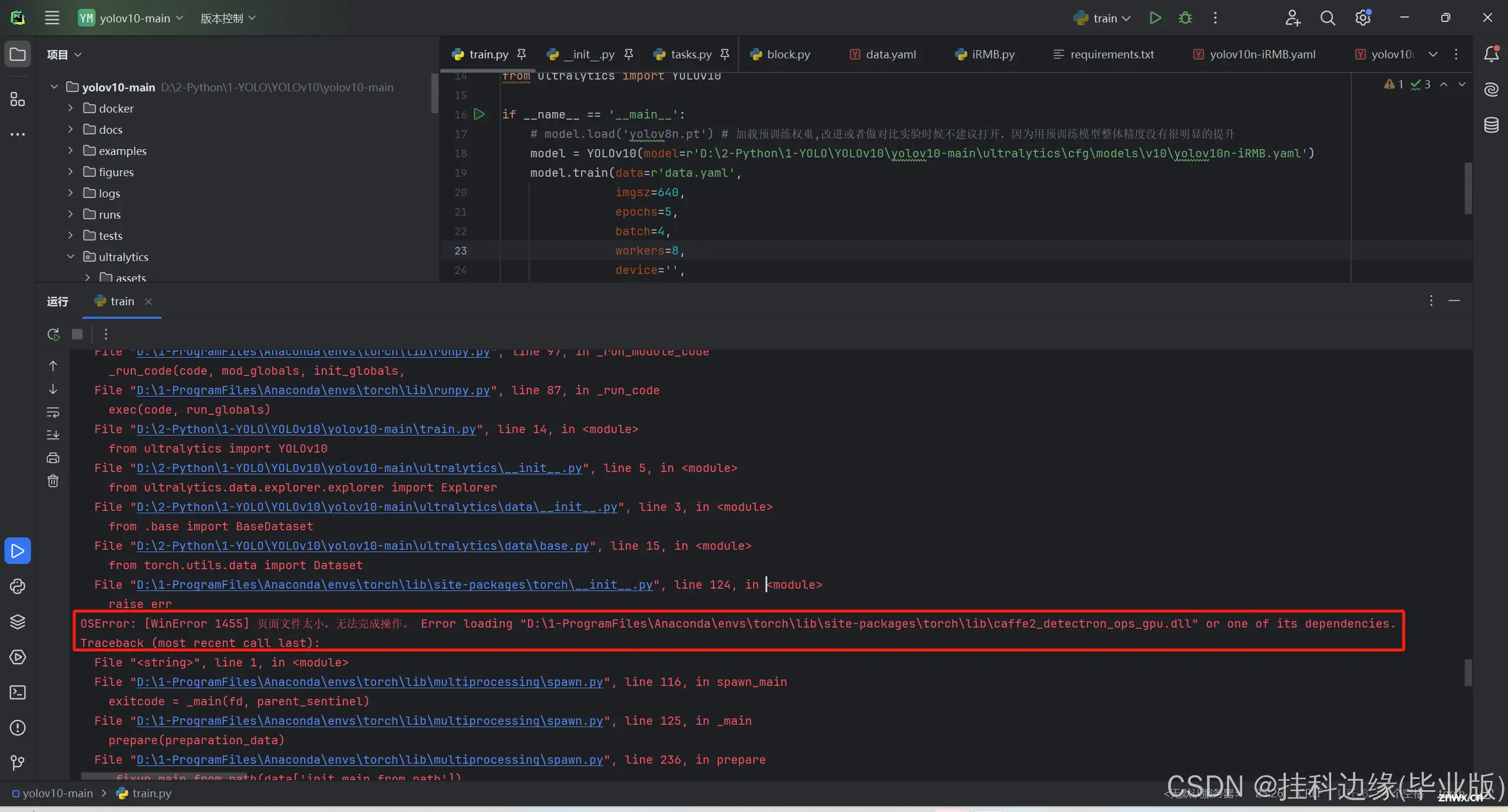Stop the running train process
The image size is (1508, 812).
[x=77, y=334]
